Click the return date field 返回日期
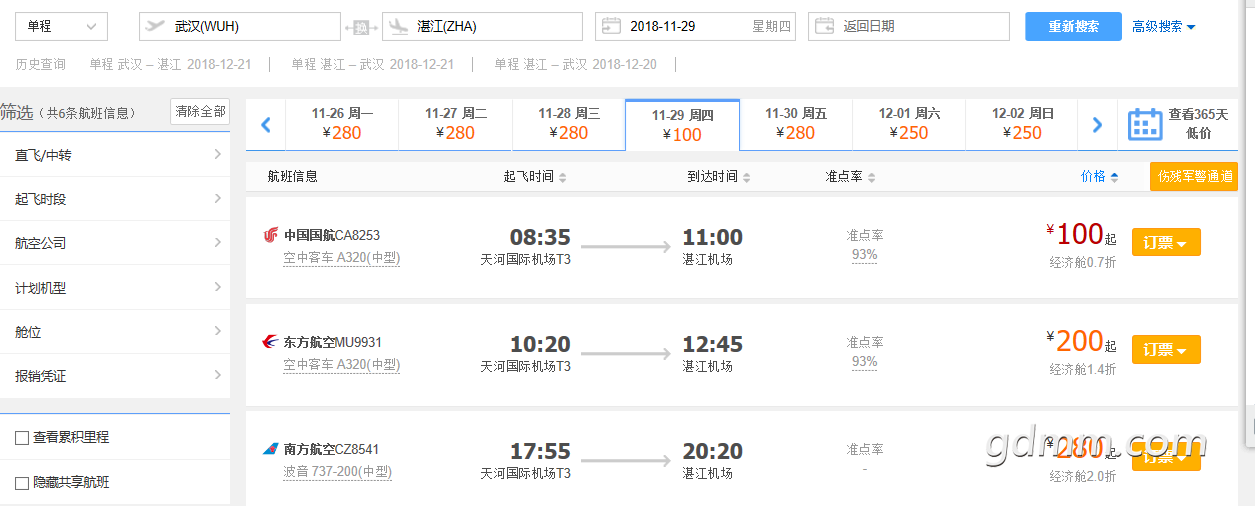 pyautogui.click(x=908, y=26)
